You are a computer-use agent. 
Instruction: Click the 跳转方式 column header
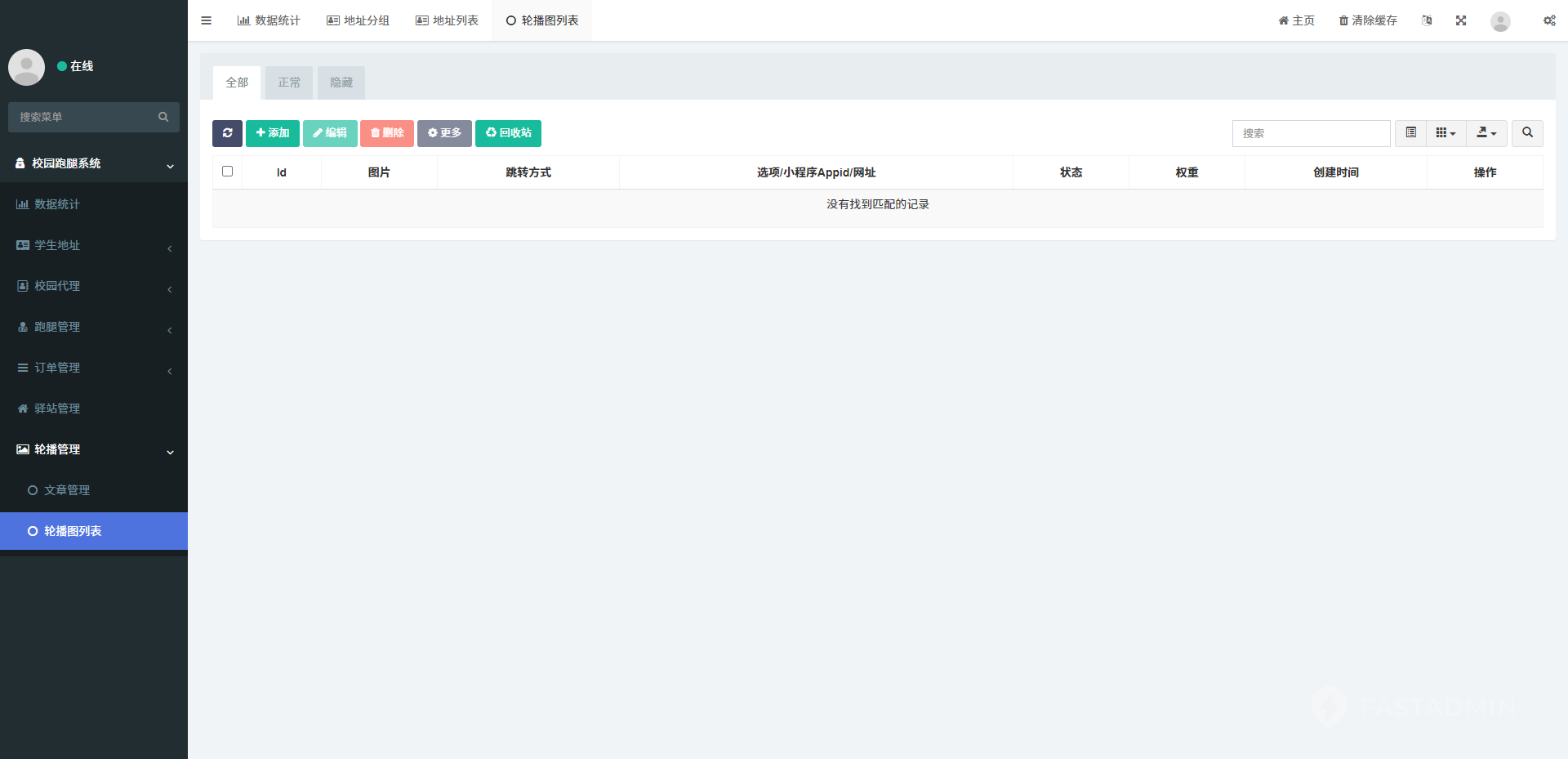(x=528, y=172)
